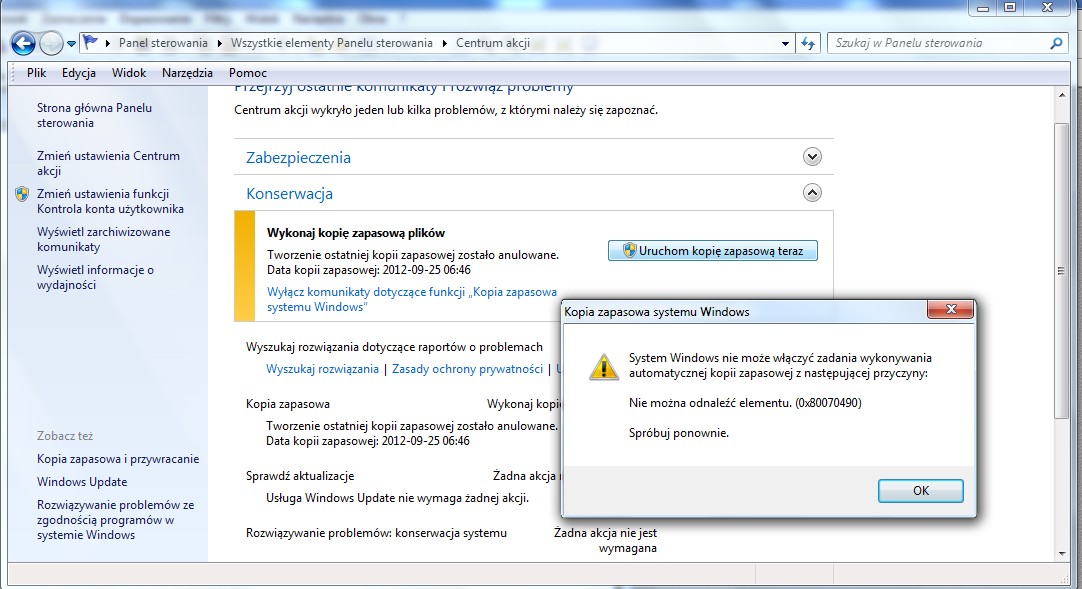Click the vertical scrollbar thumb
The image size is (1082, 589).
pyautogui.click(x=1062, y=270)
